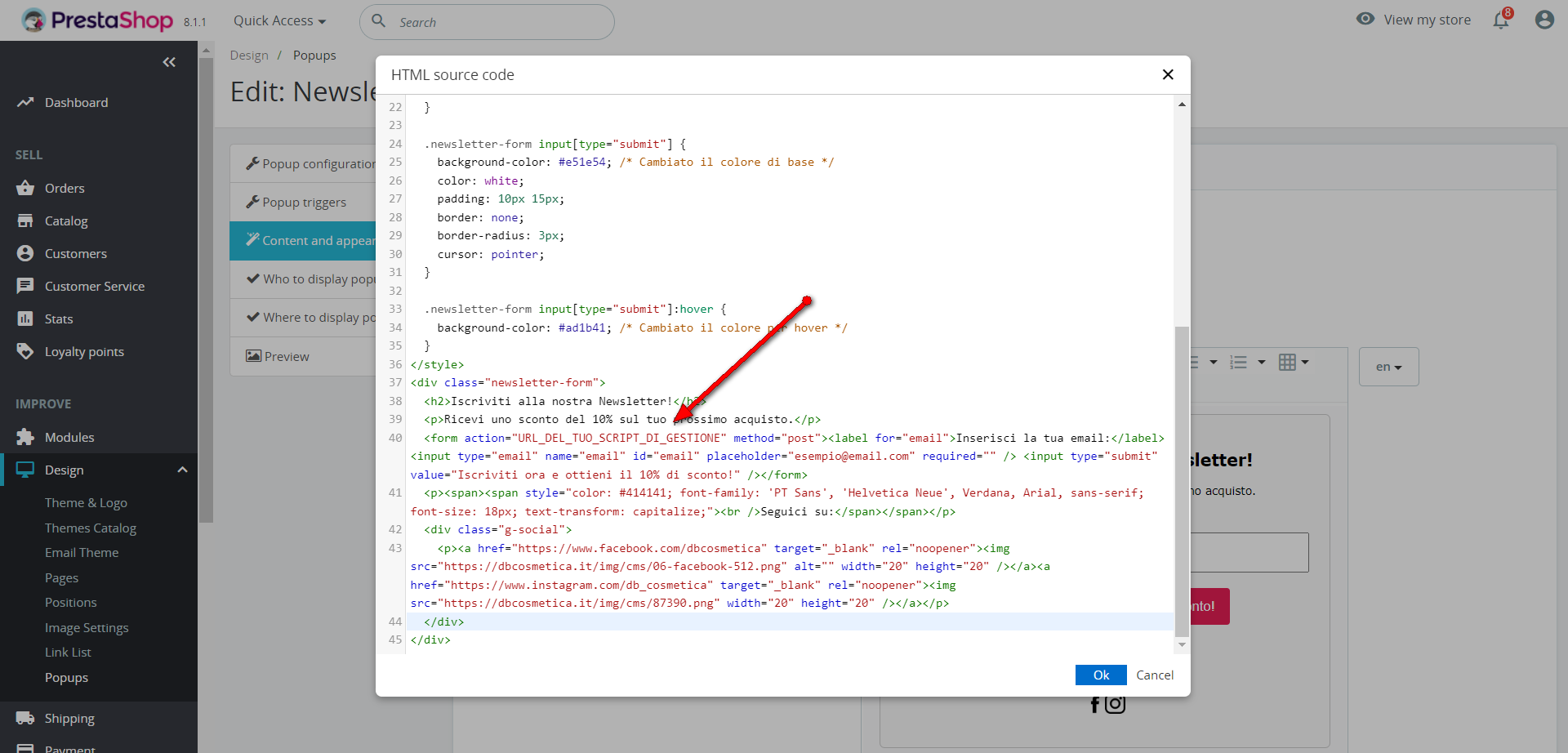Click the Modules puzzle icon
Screen dimensions: 1568x753
[x=25, y=437]
